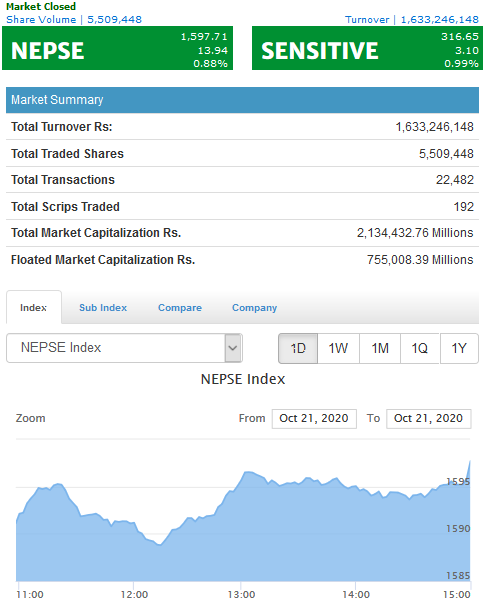The image size is (483, 607).
Task: Select the 1Y range button
Action: pyautogui.click(x=459, y=348)
